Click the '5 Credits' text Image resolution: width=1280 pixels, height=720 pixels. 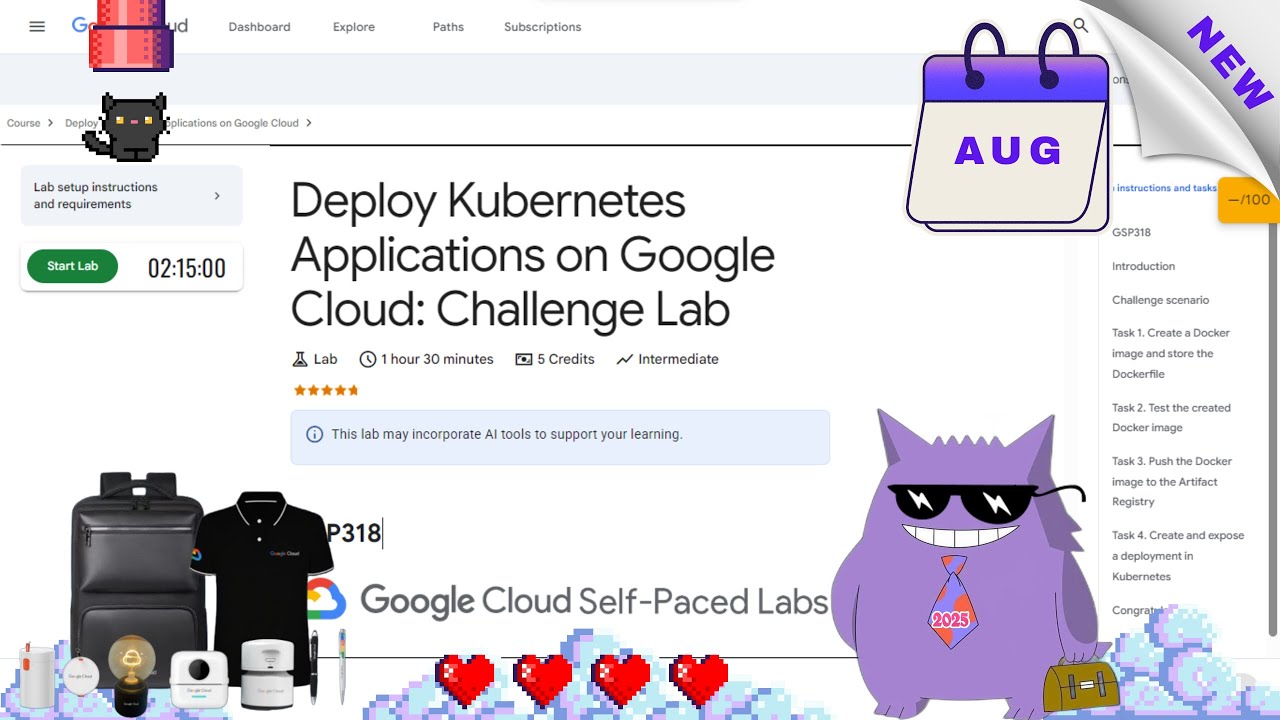point(566,359)
